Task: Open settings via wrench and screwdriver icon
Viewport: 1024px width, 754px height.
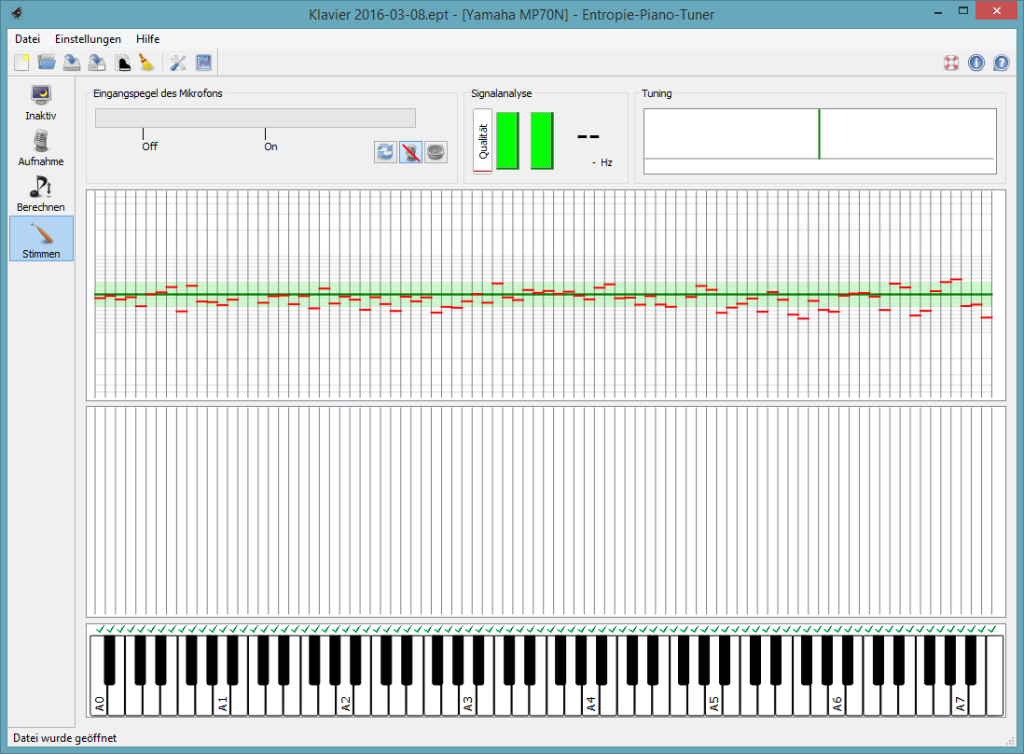Action: tap(178, 63)
